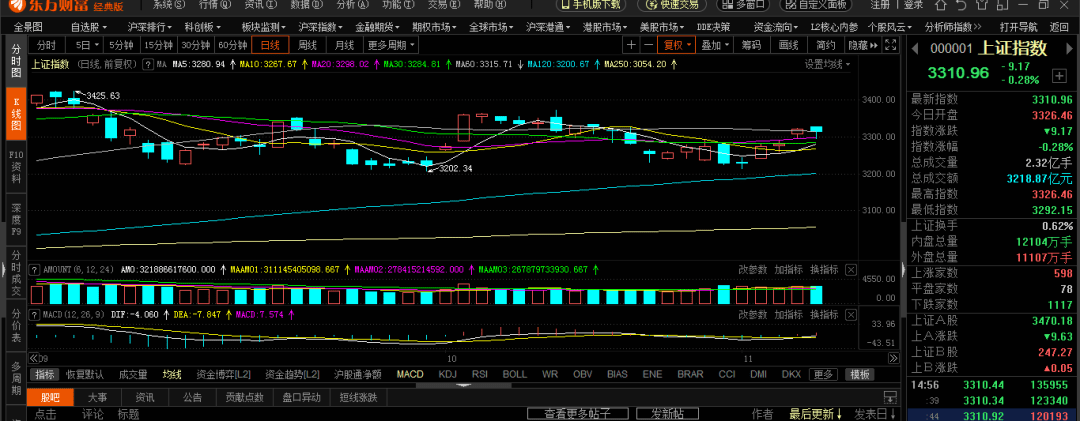Enter fullscreen chart with expand icon
The width and height of the screenshot is (1080, 421).
coord(892,45)
